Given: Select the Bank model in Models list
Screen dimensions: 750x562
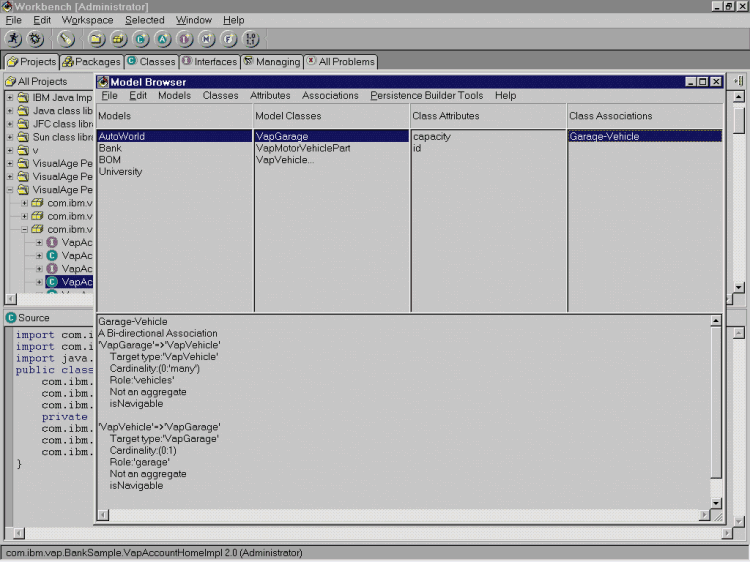Looking at the screenshot, I should 109,148.
